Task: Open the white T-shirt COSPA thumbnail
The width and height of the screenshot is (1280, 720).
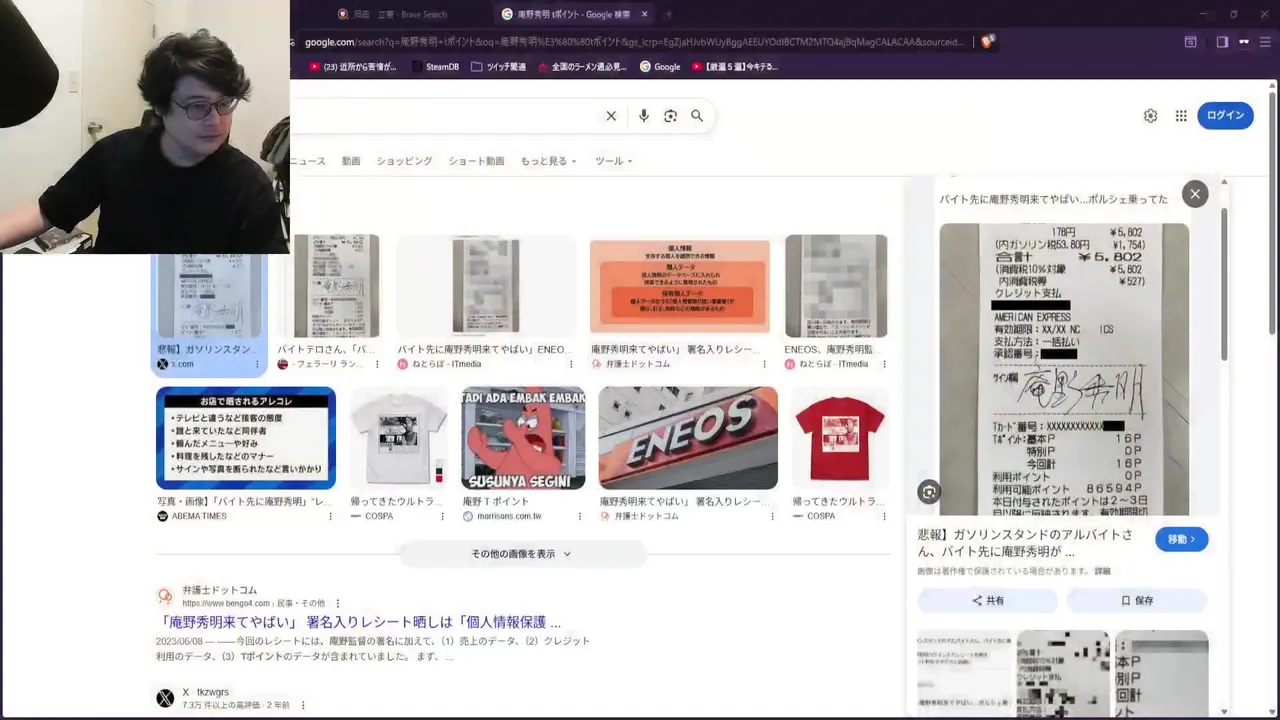Action: pyautogui.click(x=399, y=438)
